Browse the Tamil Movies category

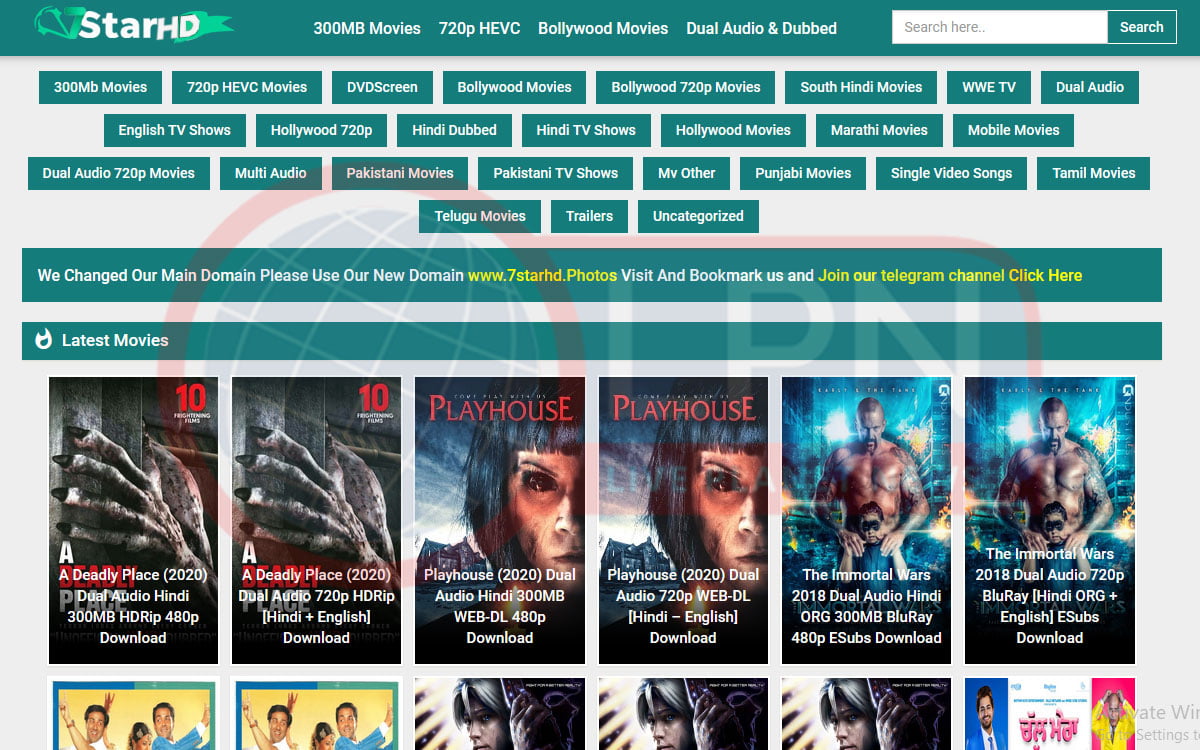pos(1093,173)
